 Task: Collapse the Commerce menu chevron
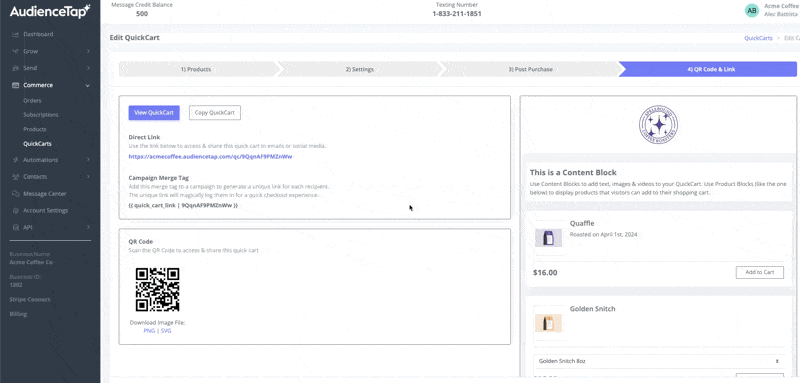[x=88, y=86]
